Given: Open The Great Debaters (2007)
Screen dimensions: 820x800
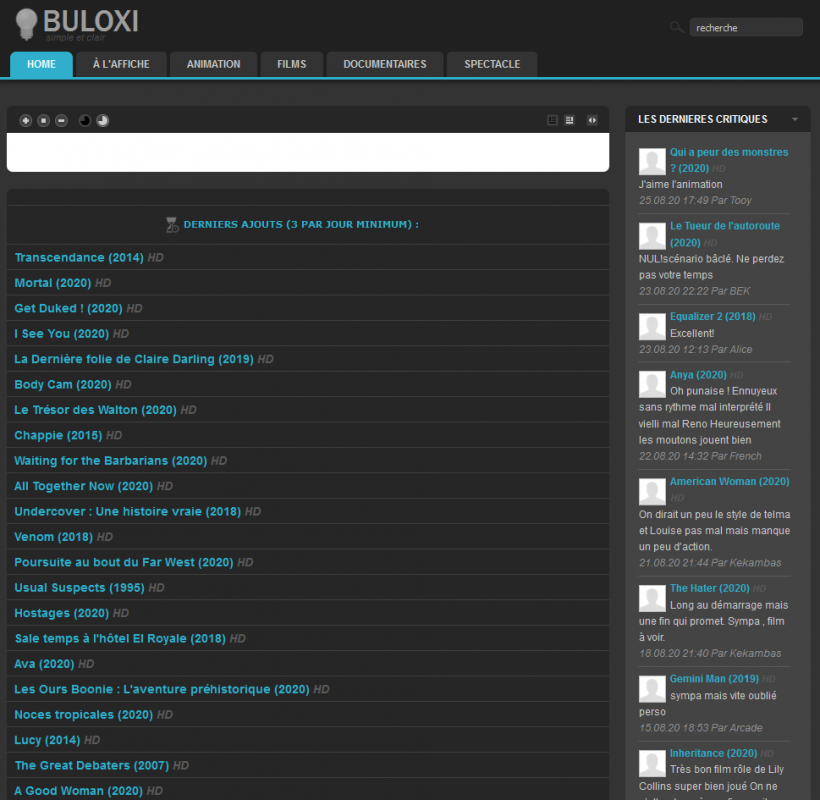Looking at the screenshot, I should (92, 765).
